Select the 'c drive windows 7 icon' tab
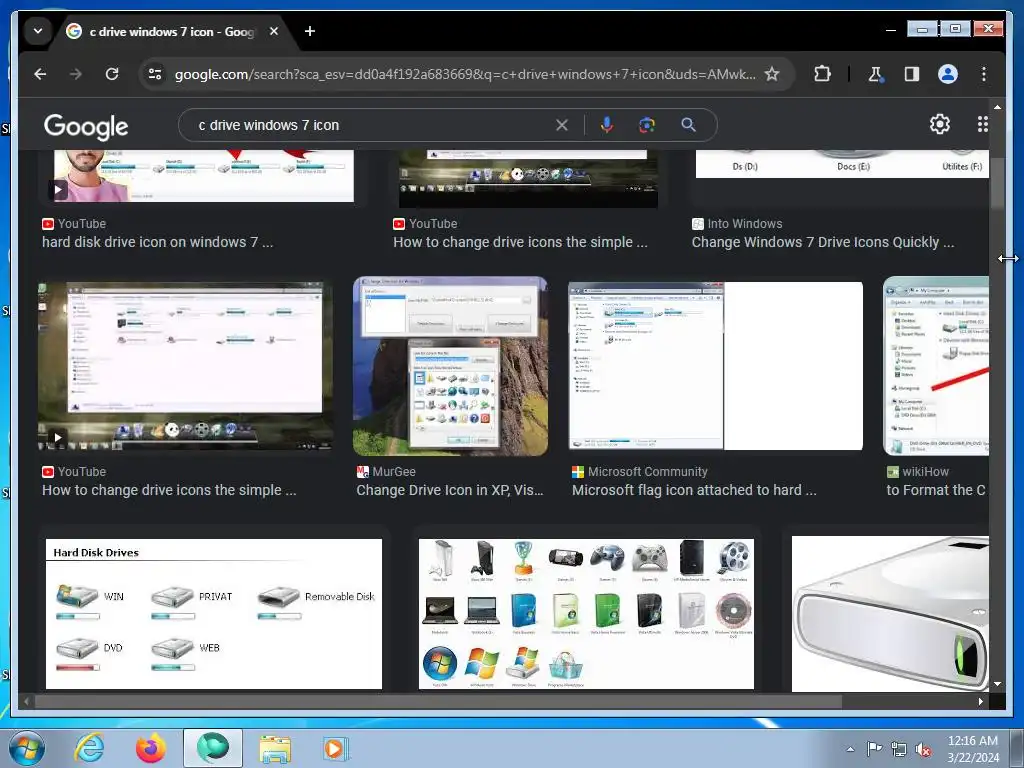 173,31
